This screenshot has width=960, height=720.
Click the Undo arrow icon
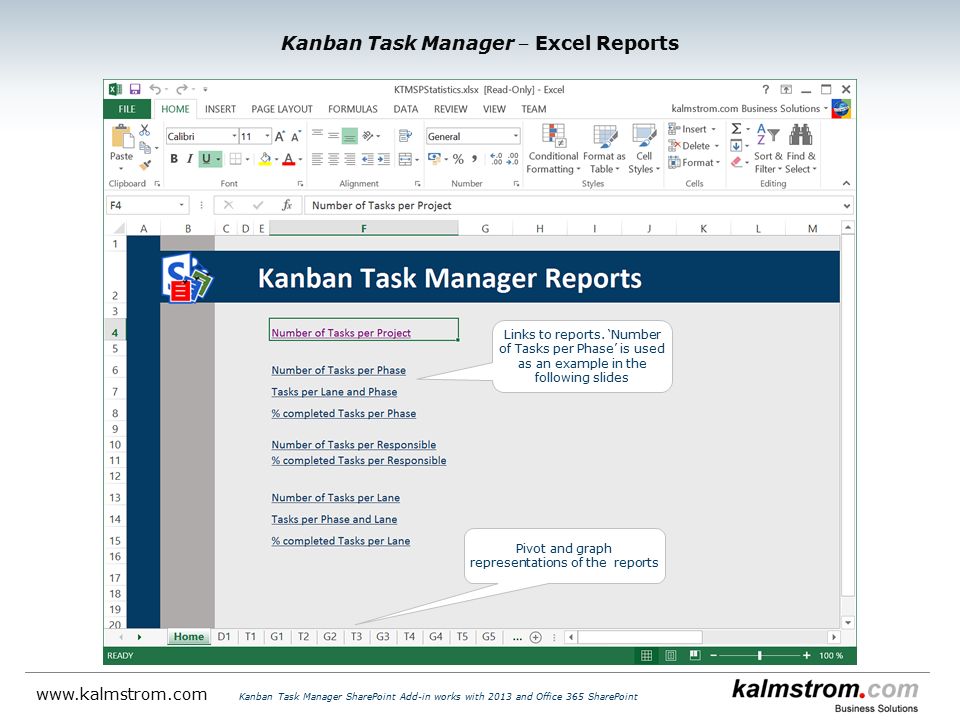[x=155, y=89]
